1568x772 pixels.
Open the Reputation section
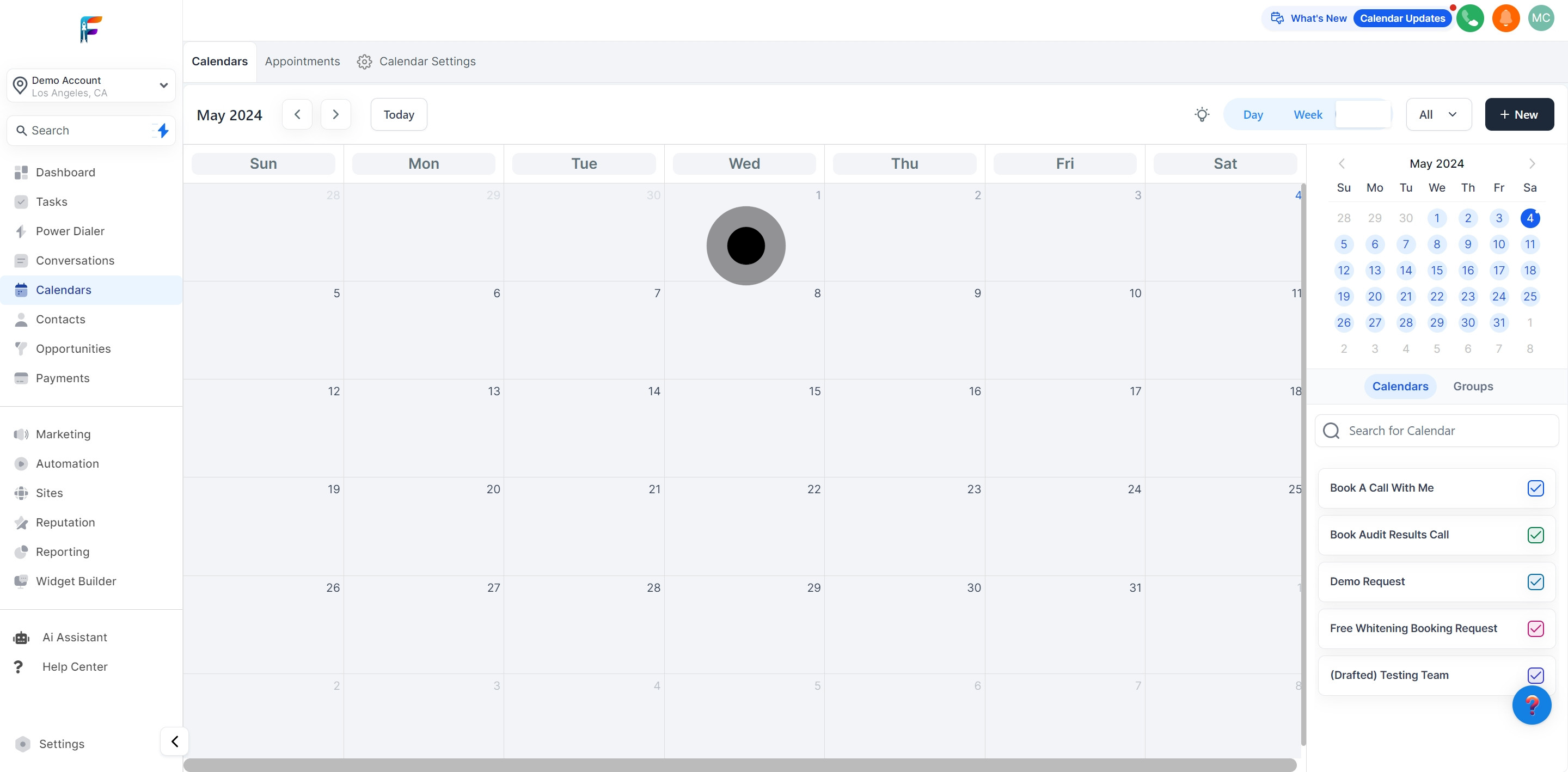(x=65, y=522)
